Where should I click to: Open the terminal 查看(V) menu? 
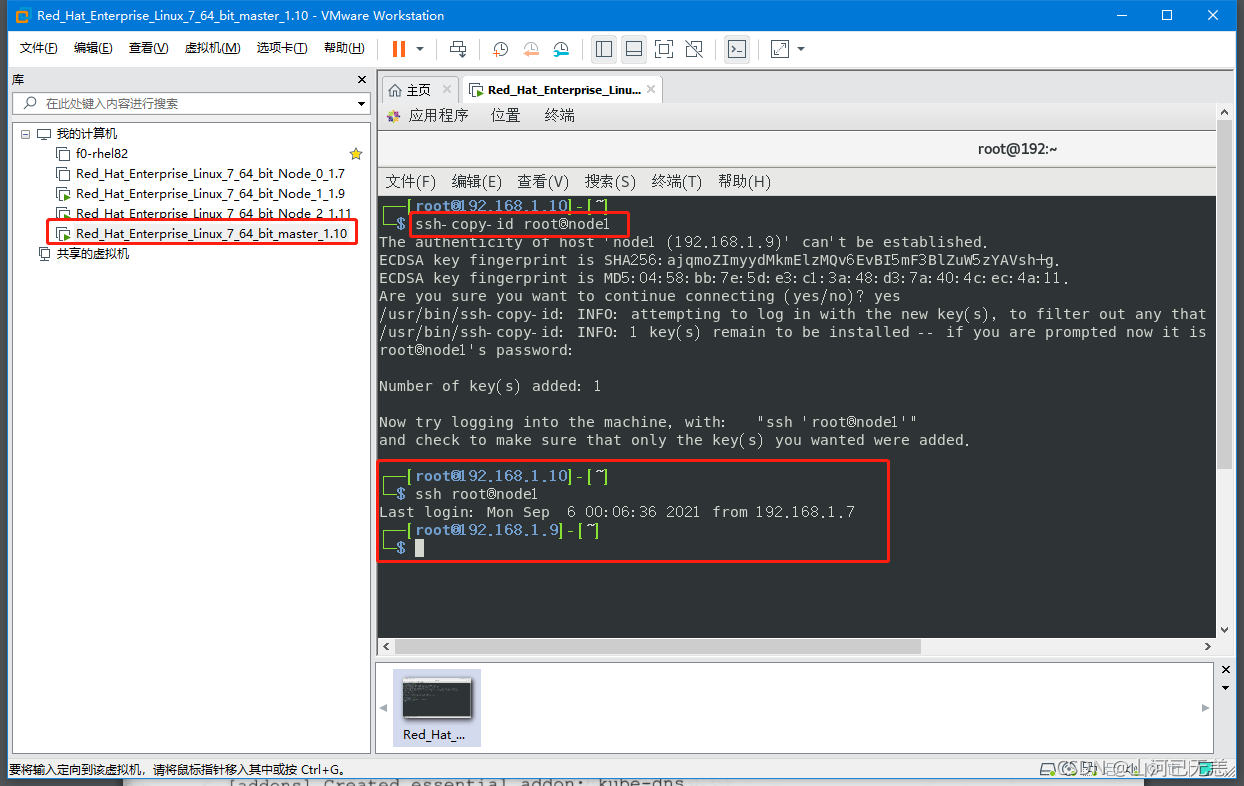pos(543,182)
